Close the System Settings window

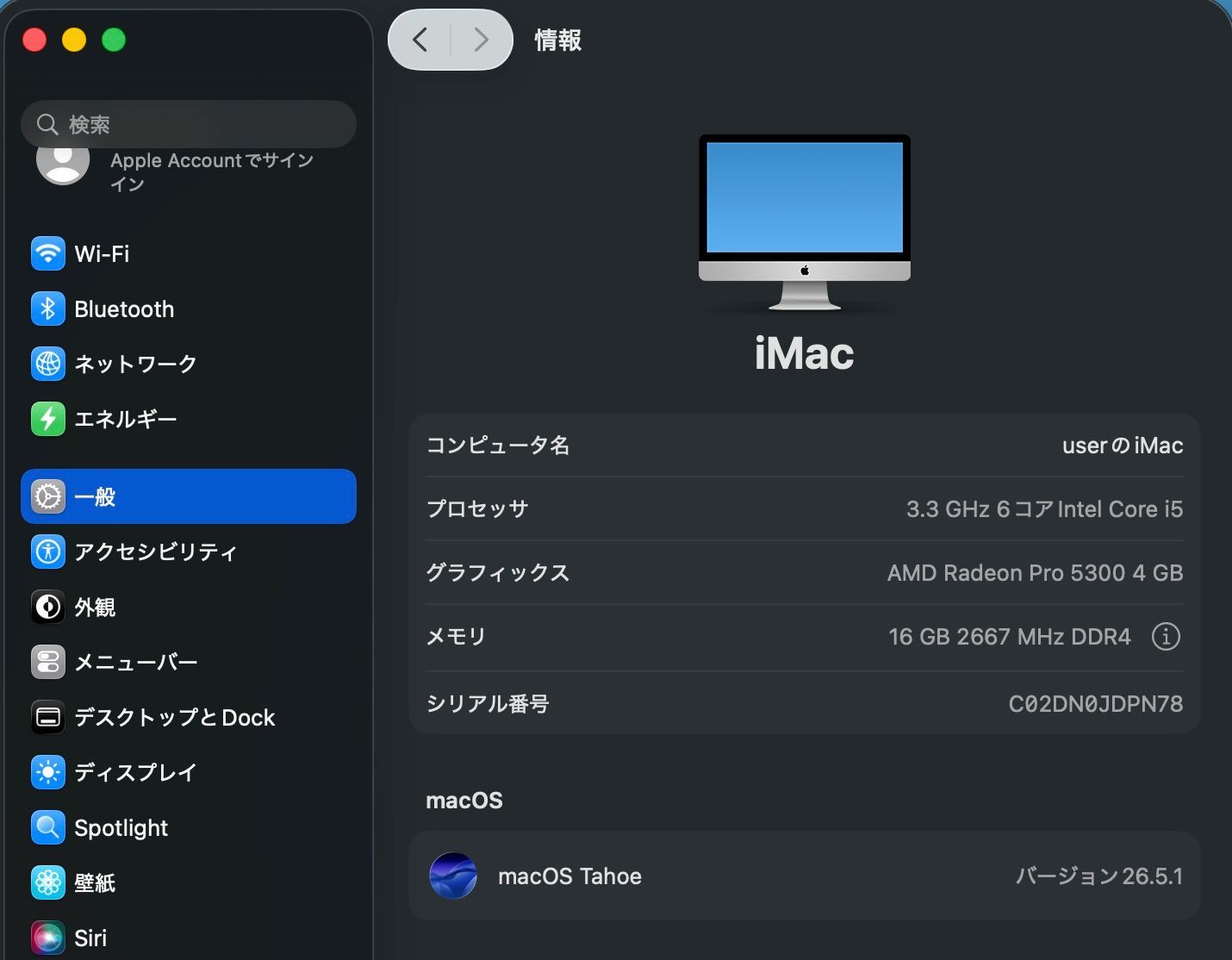coord(34,40)
